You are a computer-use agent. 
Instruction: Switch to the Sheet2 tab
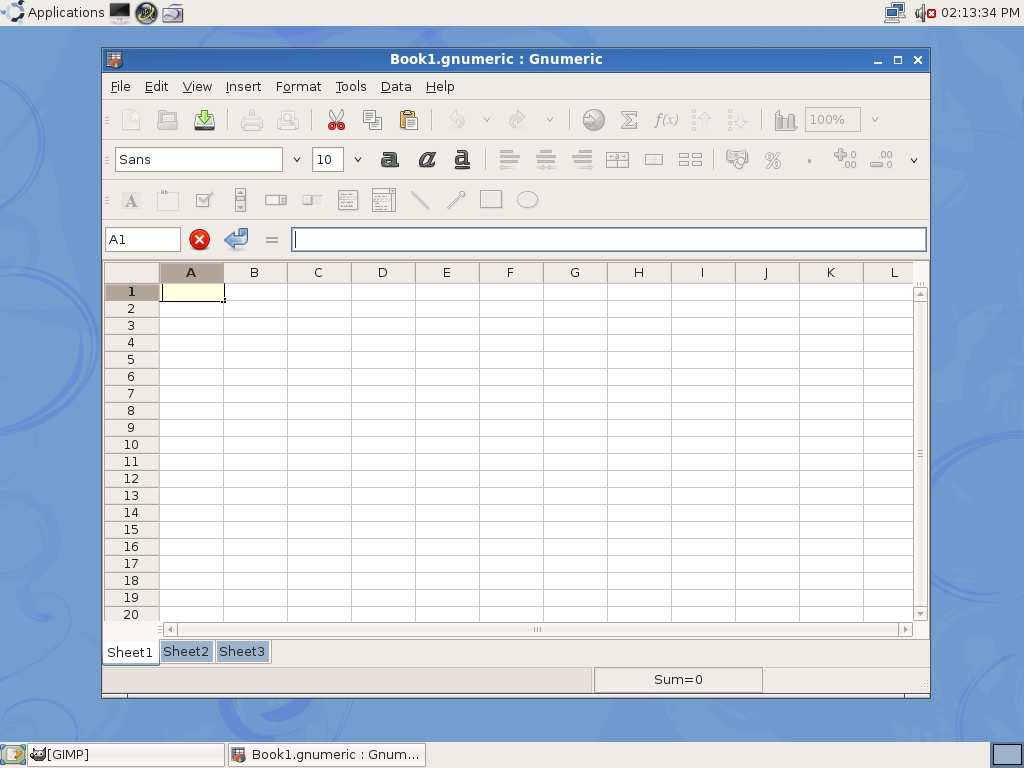[186, 652]
